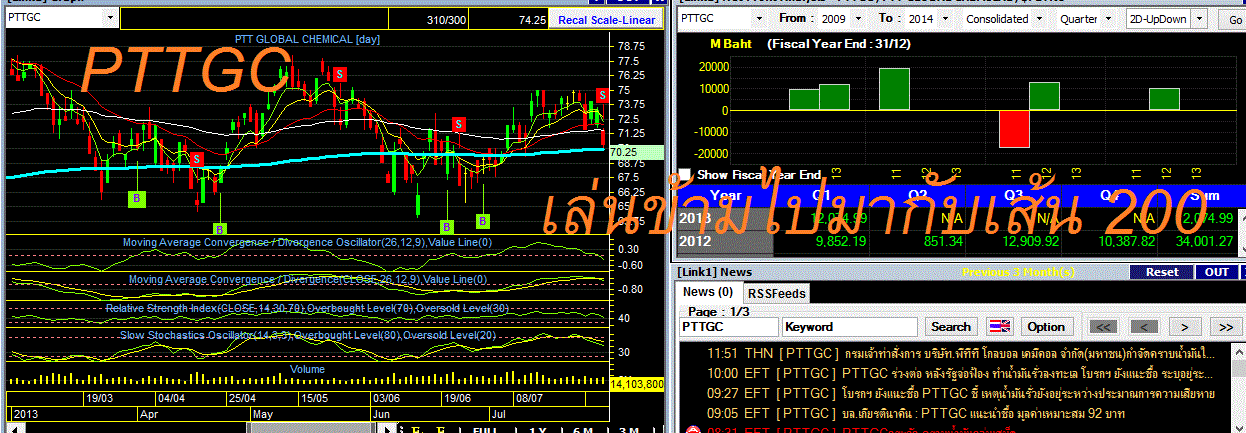1246x433 pixels.
Task: Select the 3M chart range
Action: tap(630, 428)
